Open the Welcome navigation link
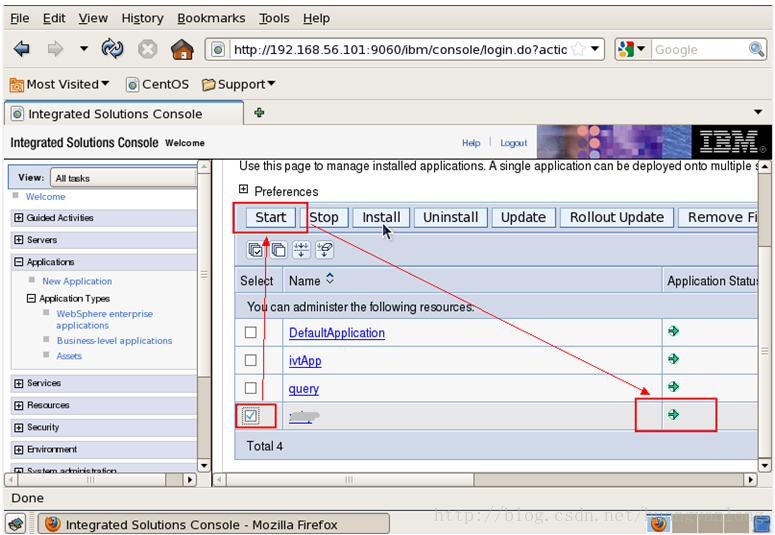The image size is (775, 535). pyautogui.click(x=45, y=197)
